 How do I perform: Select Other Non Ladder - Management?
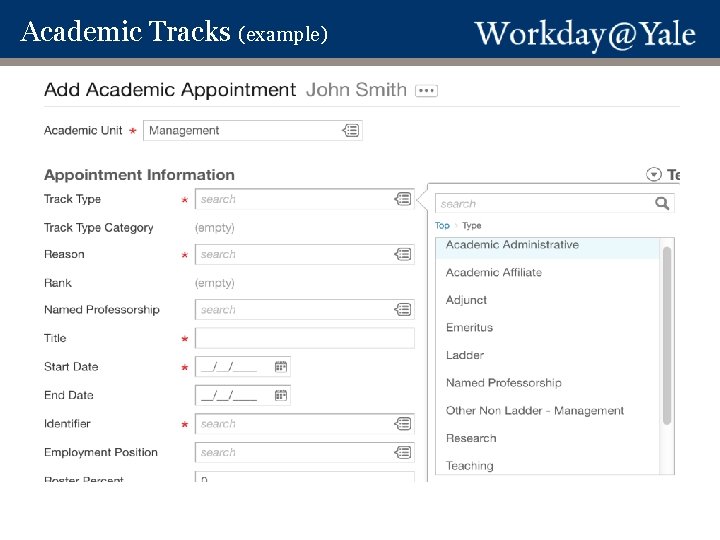click(x=547, y=410)
